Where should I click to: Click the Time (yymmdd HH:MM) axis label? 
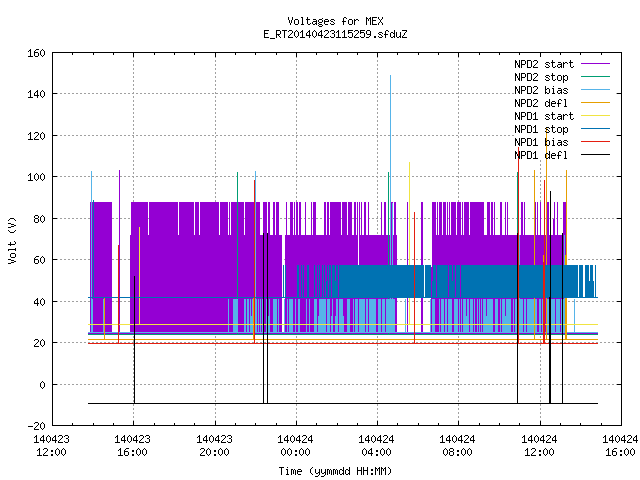335,471
